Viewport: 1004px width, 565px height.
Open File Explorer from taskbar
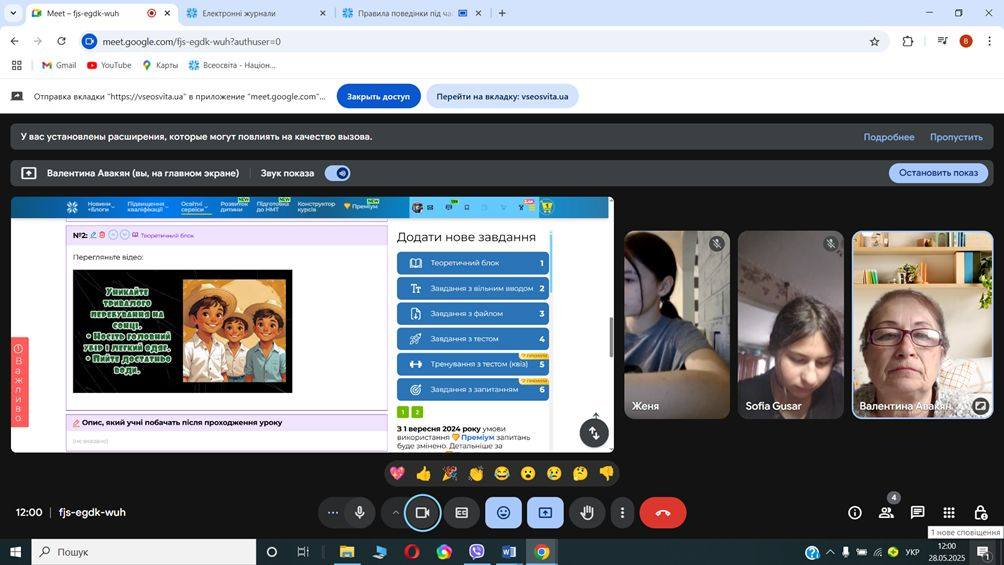click(346, 552)
